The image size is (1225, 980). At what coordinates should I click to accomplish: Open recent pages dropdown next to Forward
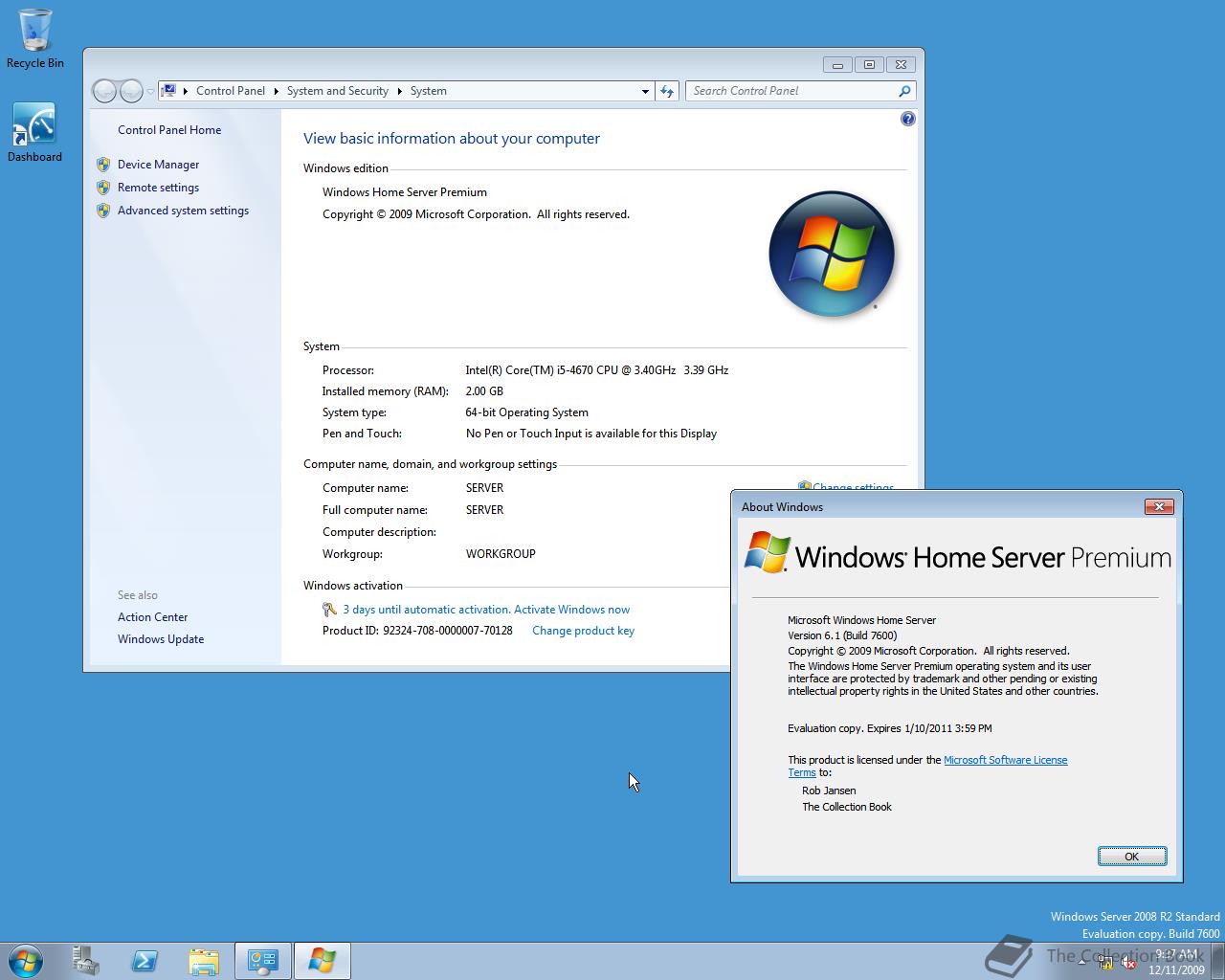pyautogui.click(x=150, y=92)
